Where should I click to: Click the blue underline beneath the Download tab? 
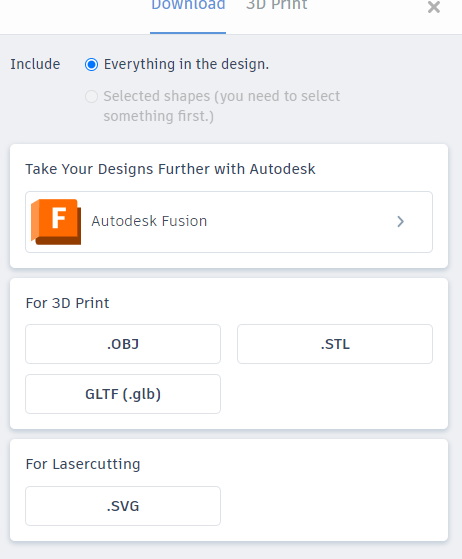(x=188, y=33)
